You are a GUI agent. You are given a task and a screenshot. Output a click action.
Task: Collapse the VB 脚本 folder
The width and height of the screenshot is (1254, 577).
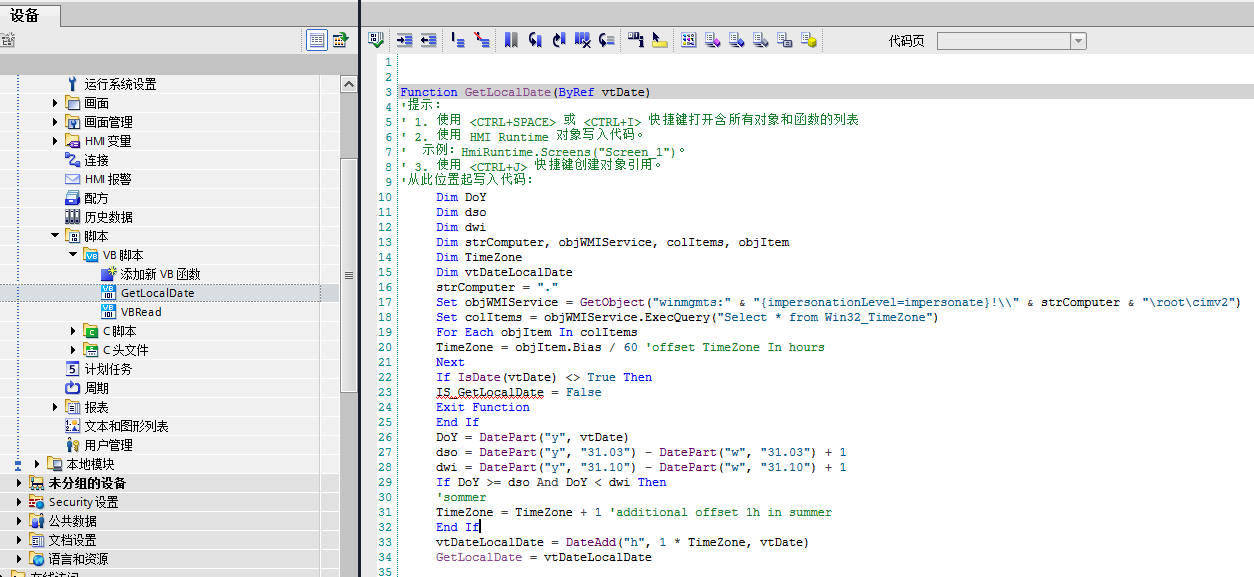73,255
